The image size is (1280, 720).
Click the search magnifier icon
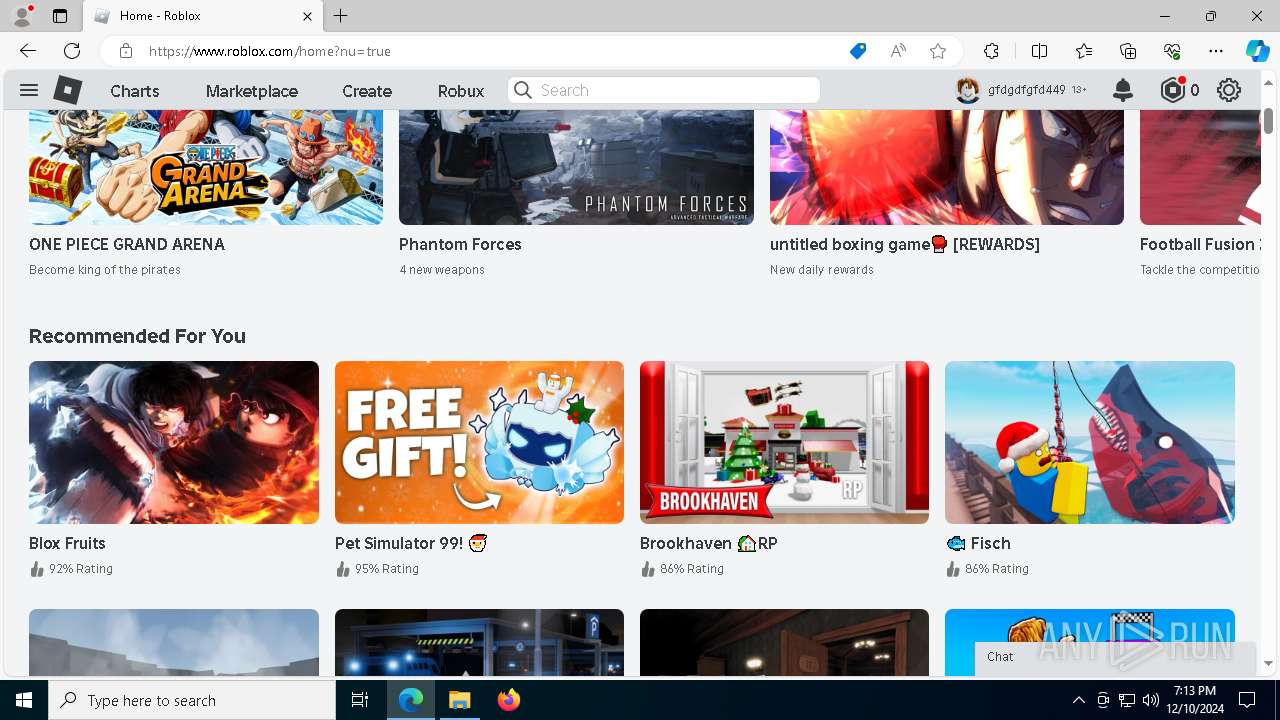(x=523, y=90)
